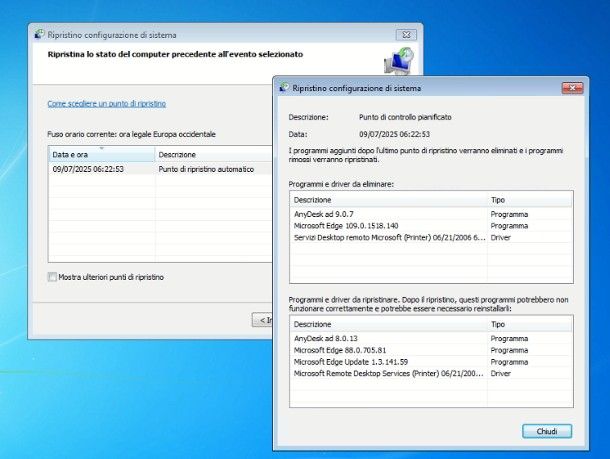Select 'Microsoft Edge Update 1.3.141.59' row
Viewport: 610px width, 459px height.
coord(431,362)
